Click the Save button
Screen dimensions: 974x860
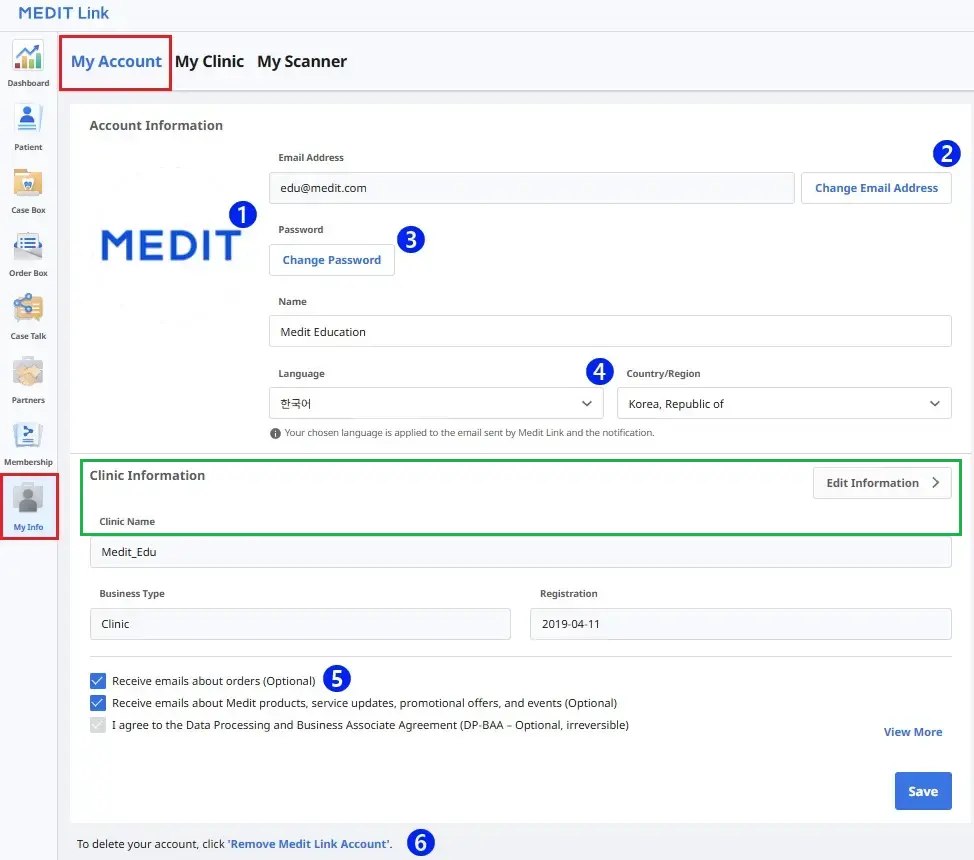coord(923,791)
